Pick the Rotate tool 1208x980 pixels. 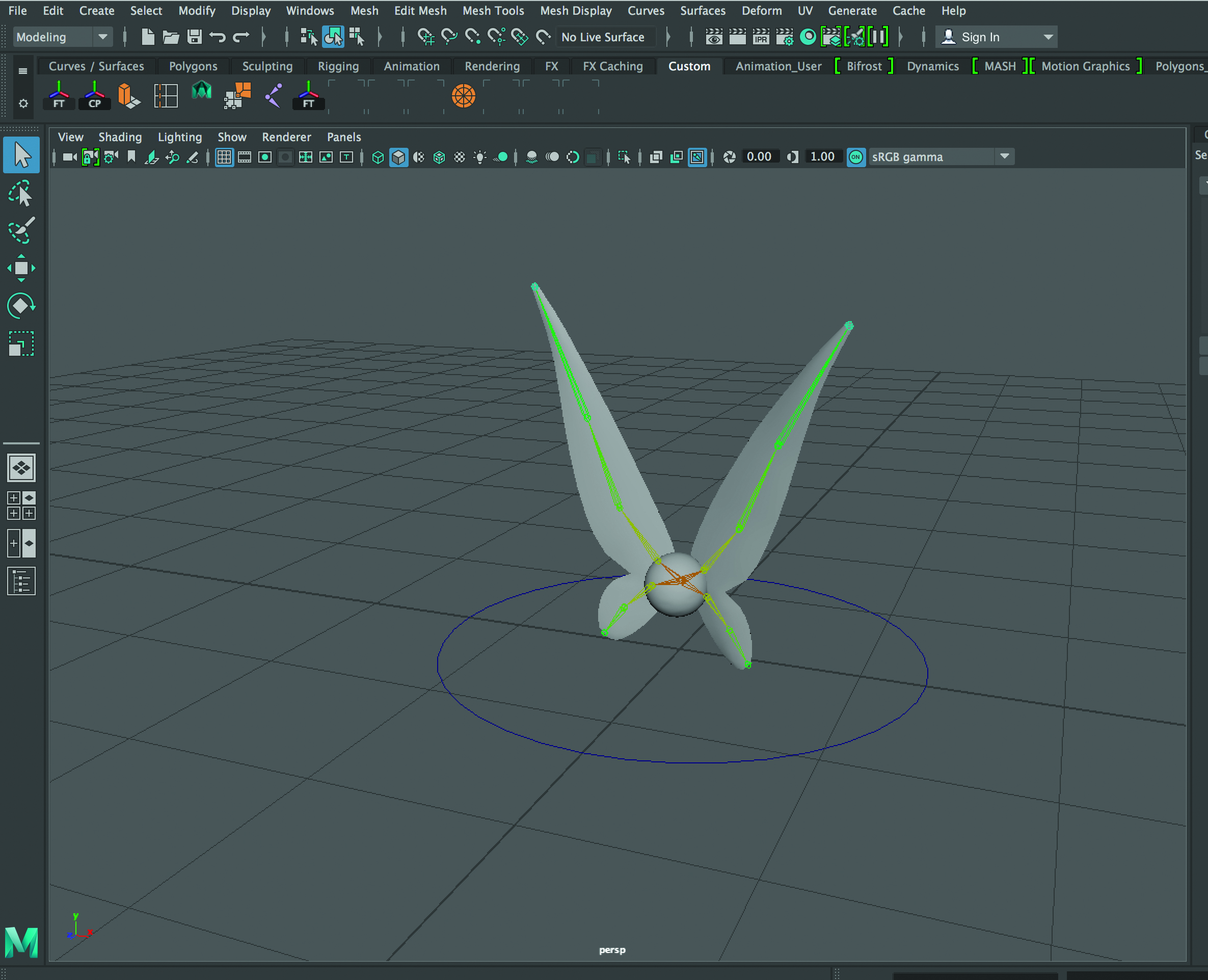click(x=21, y=306)
